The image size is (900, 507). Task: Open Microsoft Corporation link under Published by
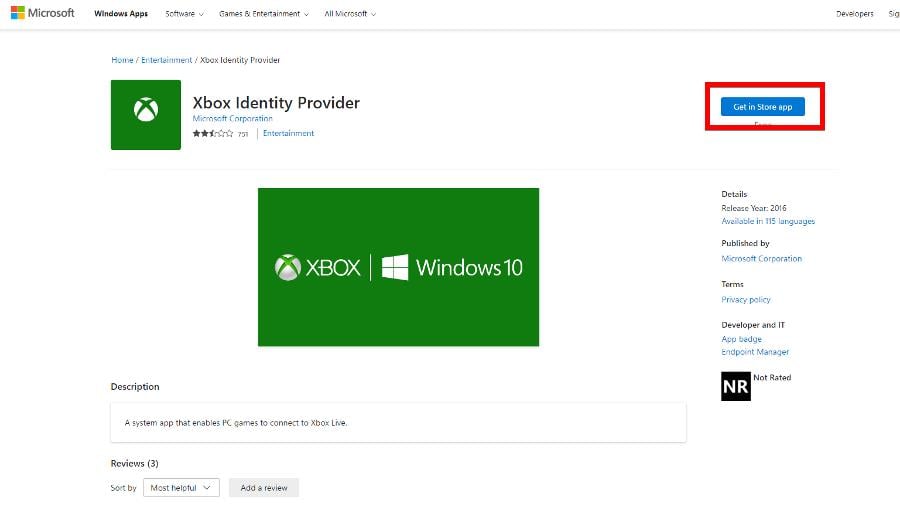point(762,258)
